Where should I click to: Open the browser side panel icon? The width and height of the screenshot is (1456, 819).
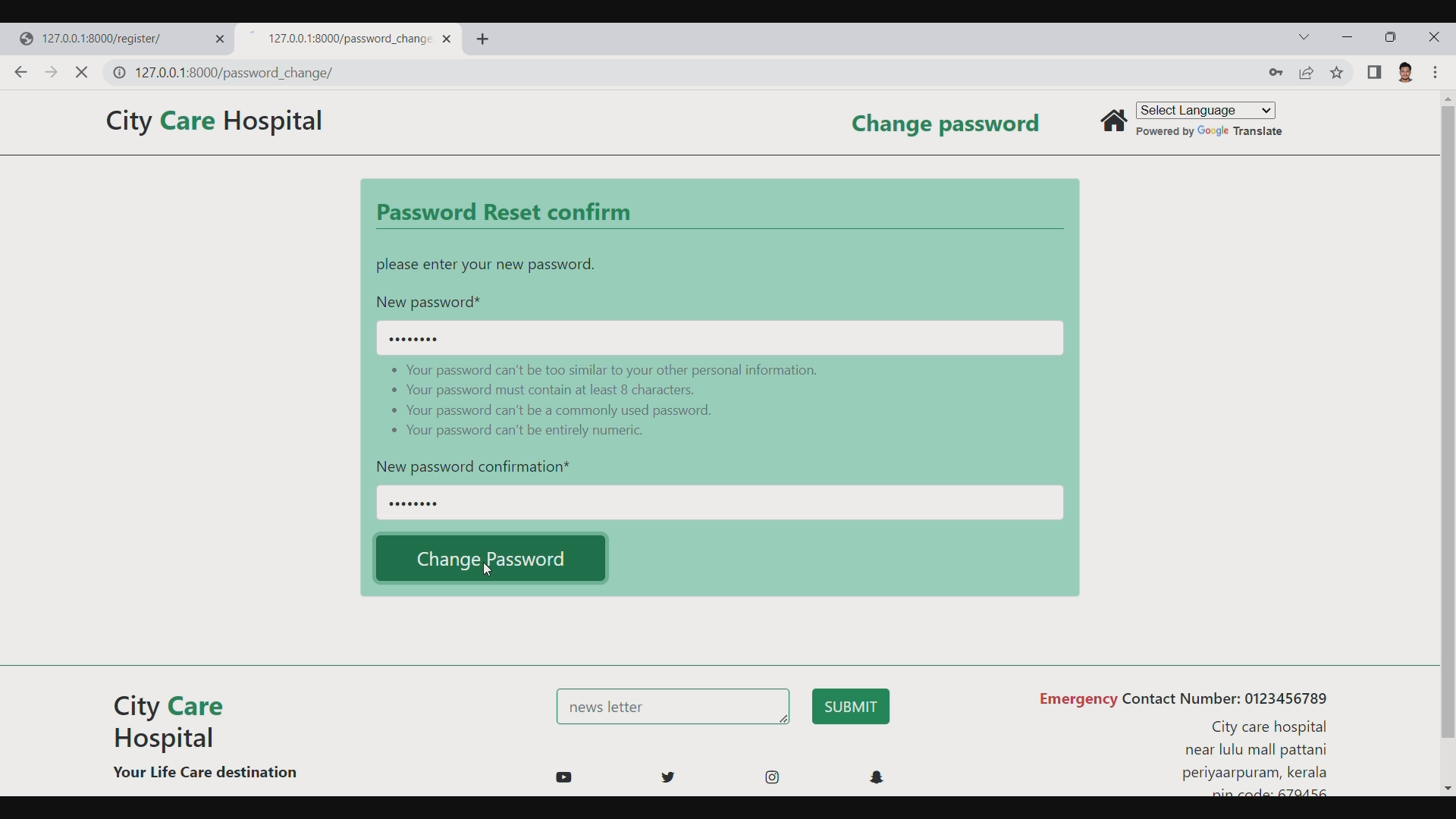[1375, 73]
